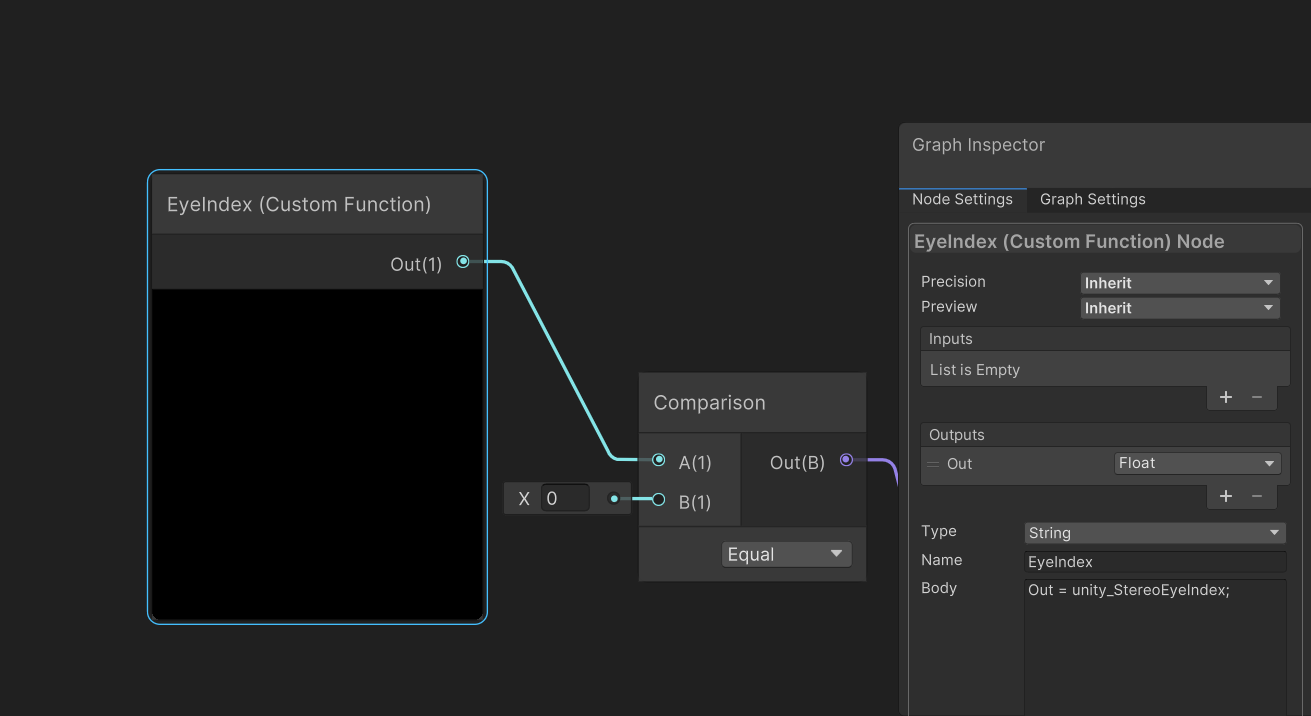Select the Comparison node title bar
The height and width of the screenshot is (716, 1311).
pos(752,403)
